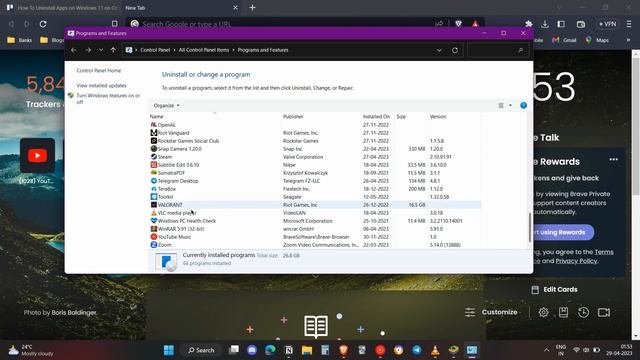This screenshot has height=360, width=640.
Task: Open Discord from the taskbar
Action: click(x=252, y=350)
